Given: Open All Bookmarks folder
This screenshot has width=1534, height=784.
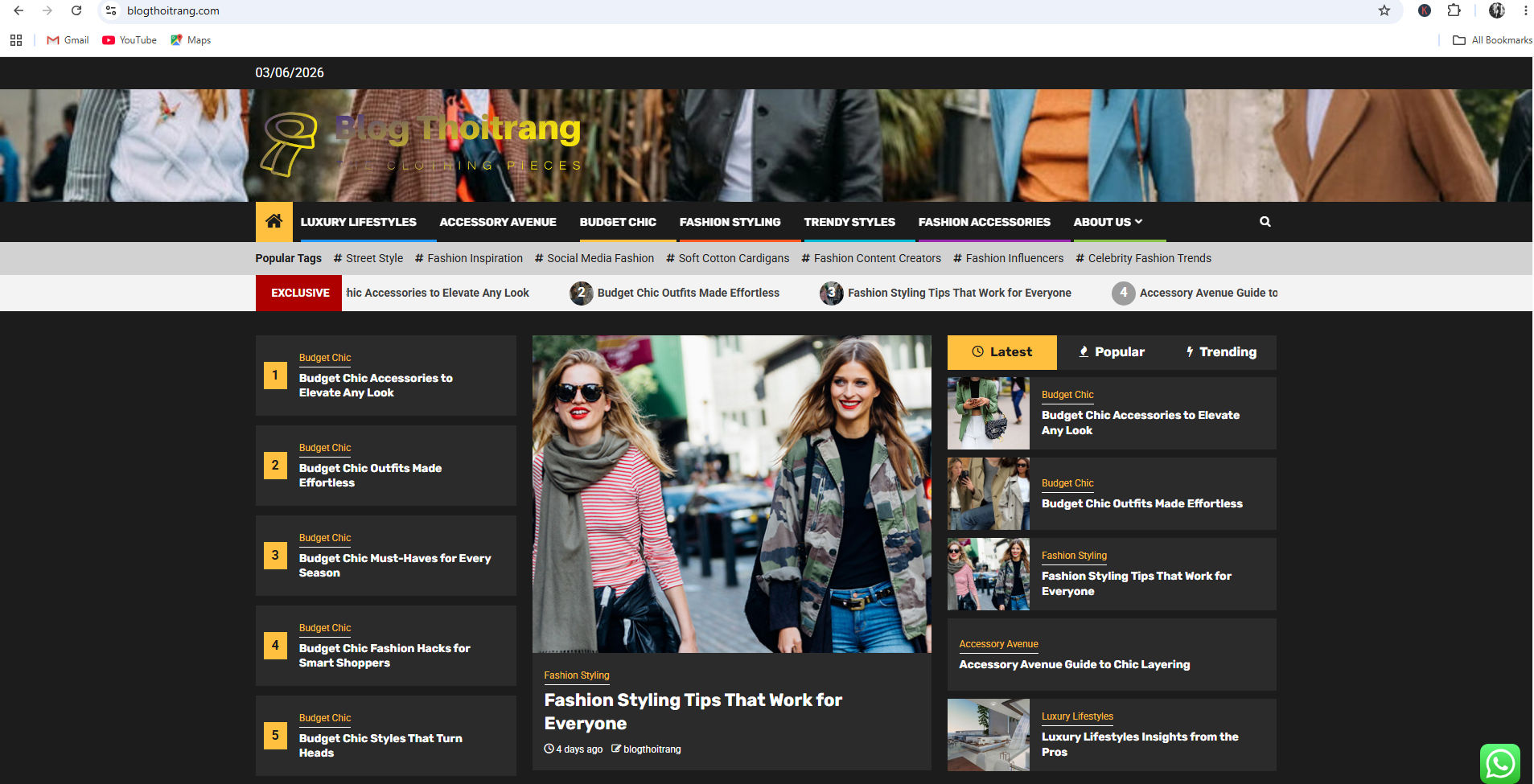Looking at the screenshot, I should (x=1492, y=40).
